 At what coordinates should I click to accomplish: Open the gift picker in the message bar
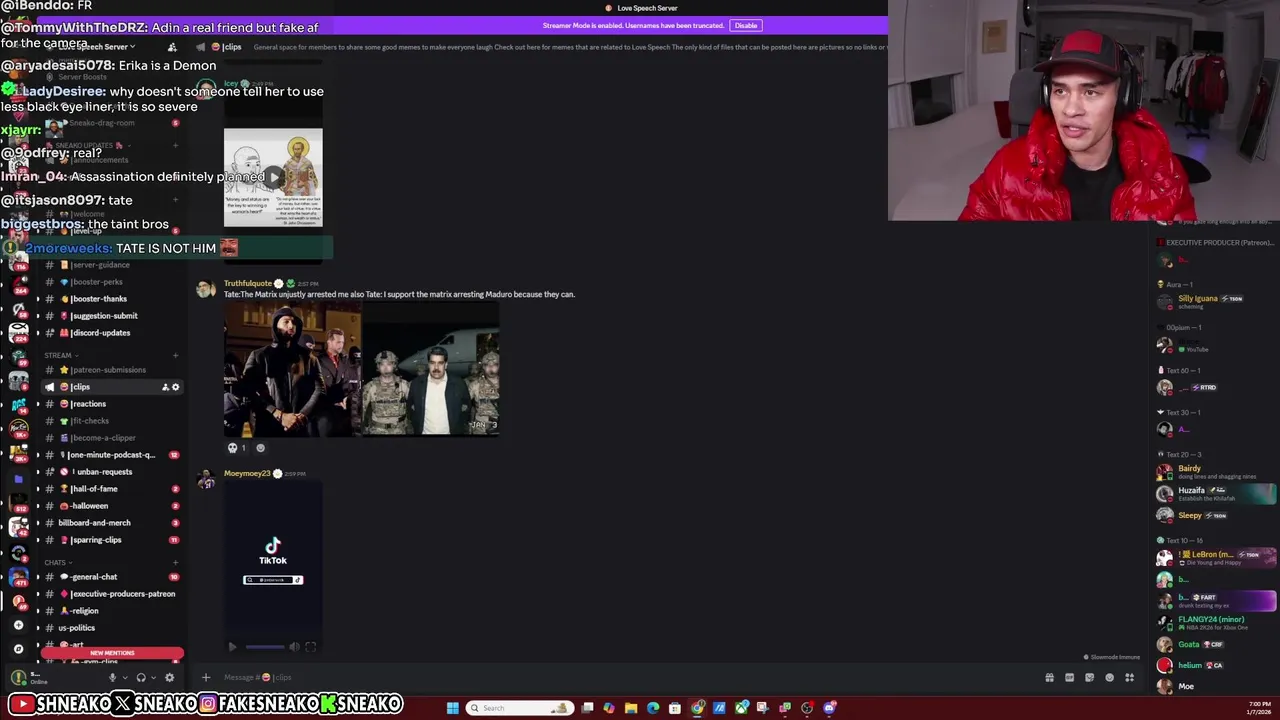point(1049,677)
